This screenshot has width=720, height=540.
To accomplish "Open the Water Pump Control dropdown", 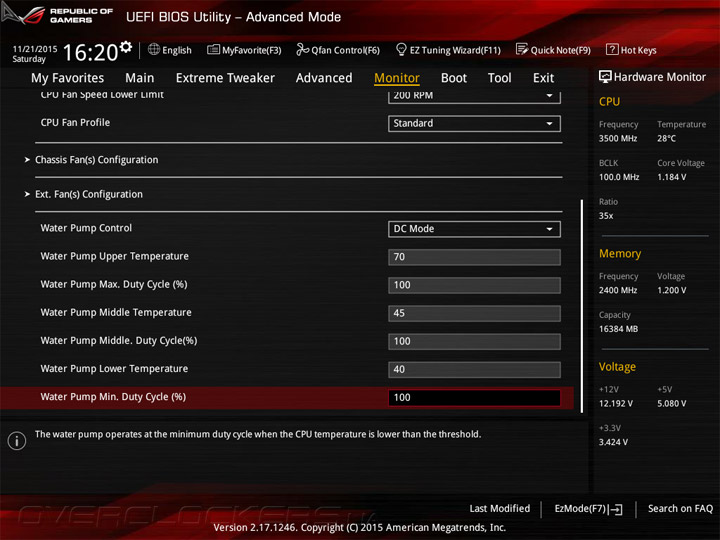I will [474, 229].
